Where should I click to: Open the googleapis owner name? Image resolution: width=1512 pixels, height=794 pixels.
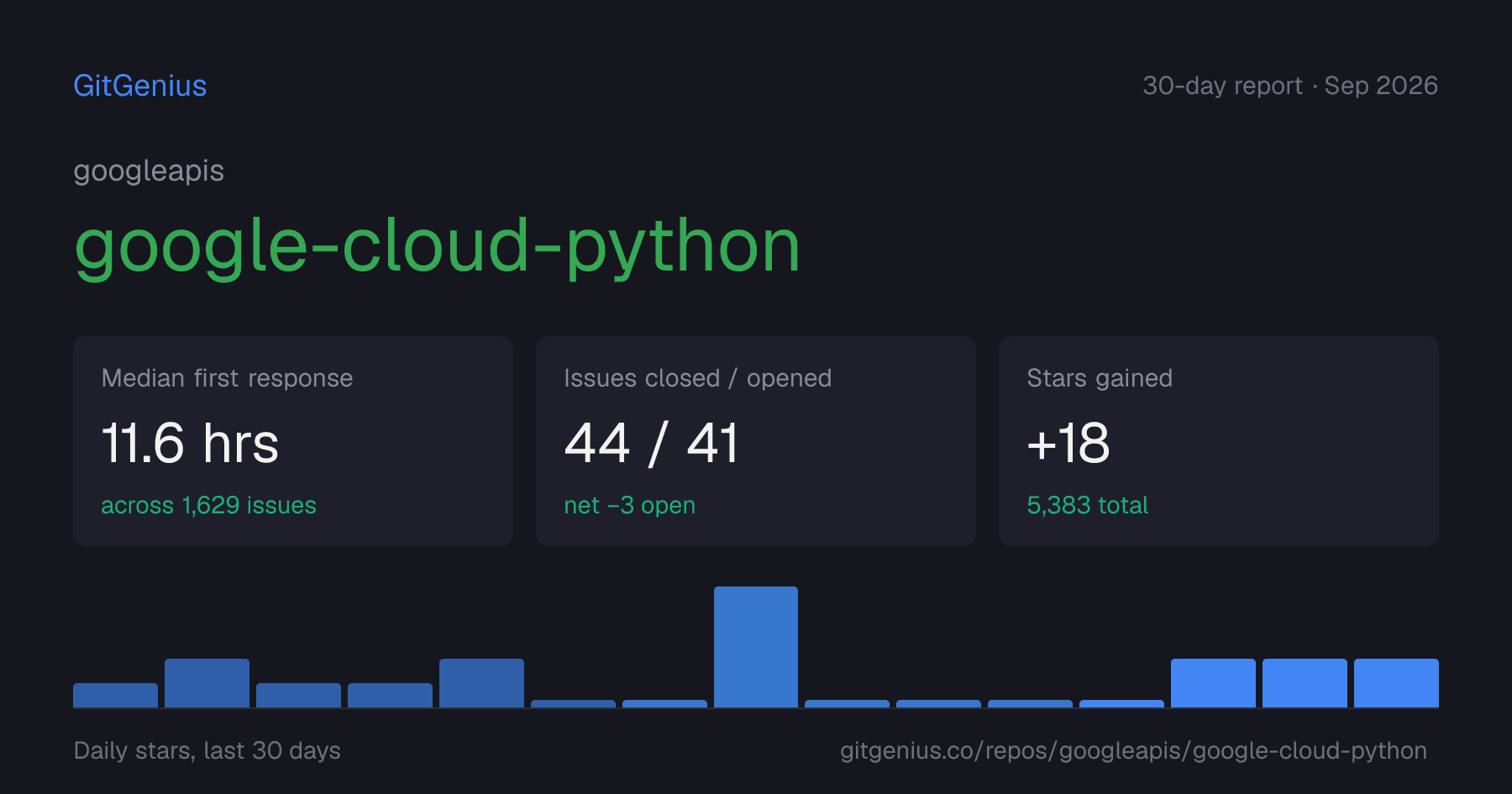pos(149,171)
